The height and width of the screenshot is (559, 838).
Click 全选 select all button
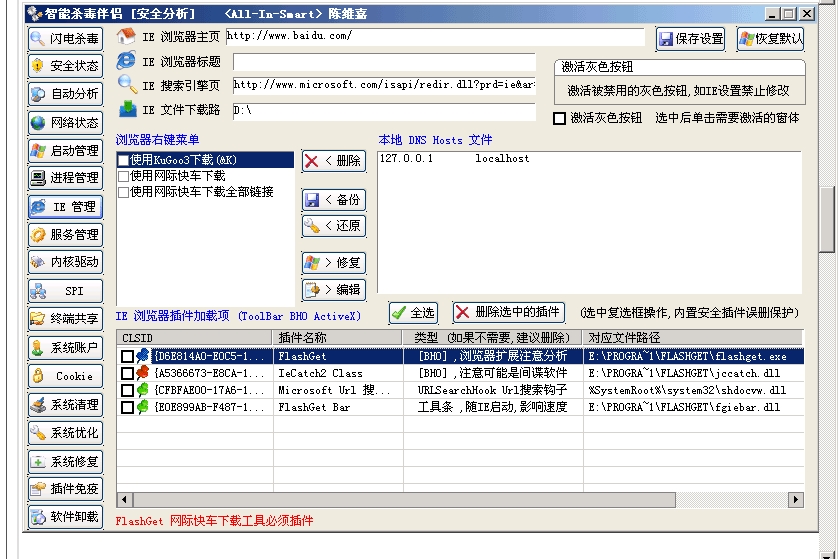[x=413, y=313]
